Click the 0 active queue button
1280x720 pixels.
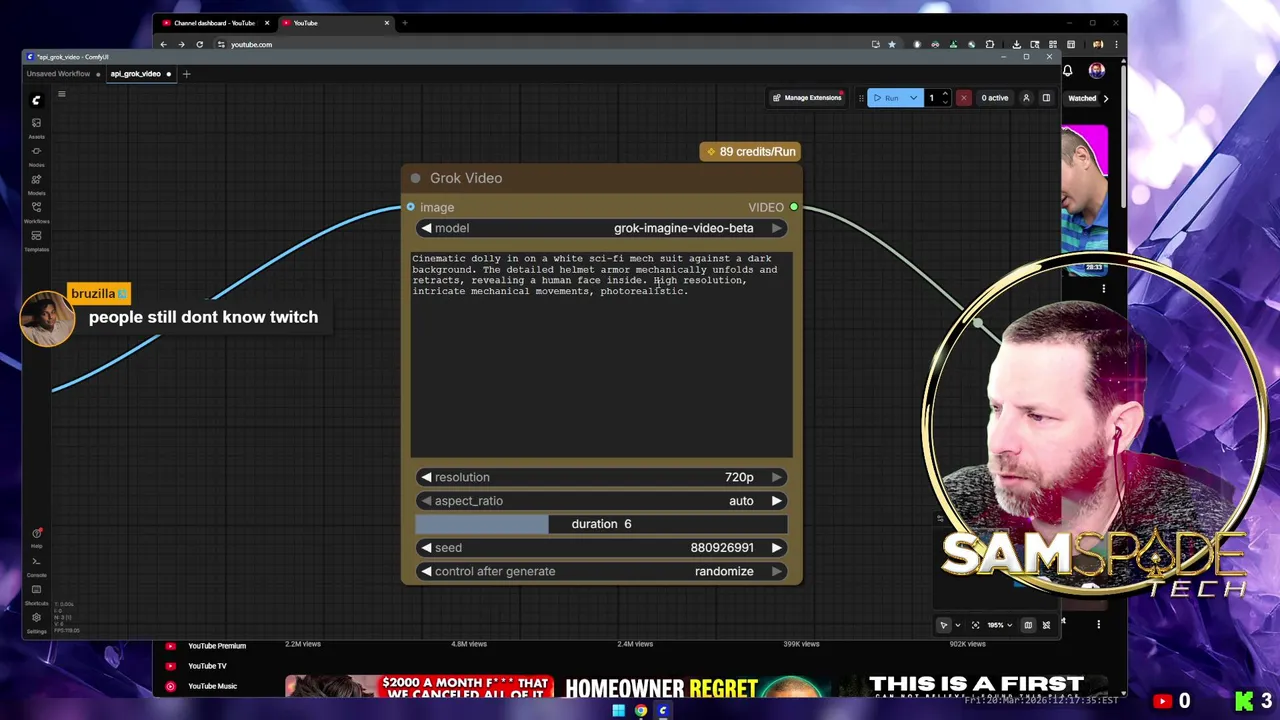click(x=994, y=98)
